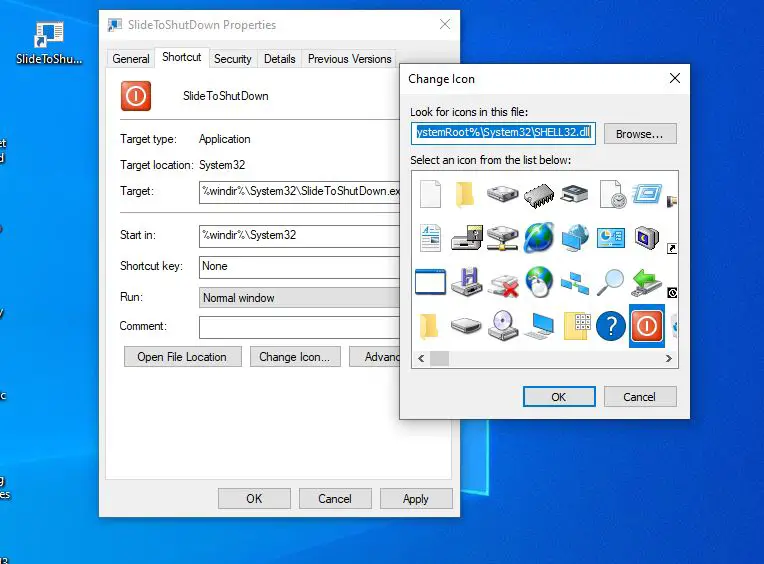Select the magnifying glass icon
This screenshot has width=764, height=564.
(x=611, y=282)
